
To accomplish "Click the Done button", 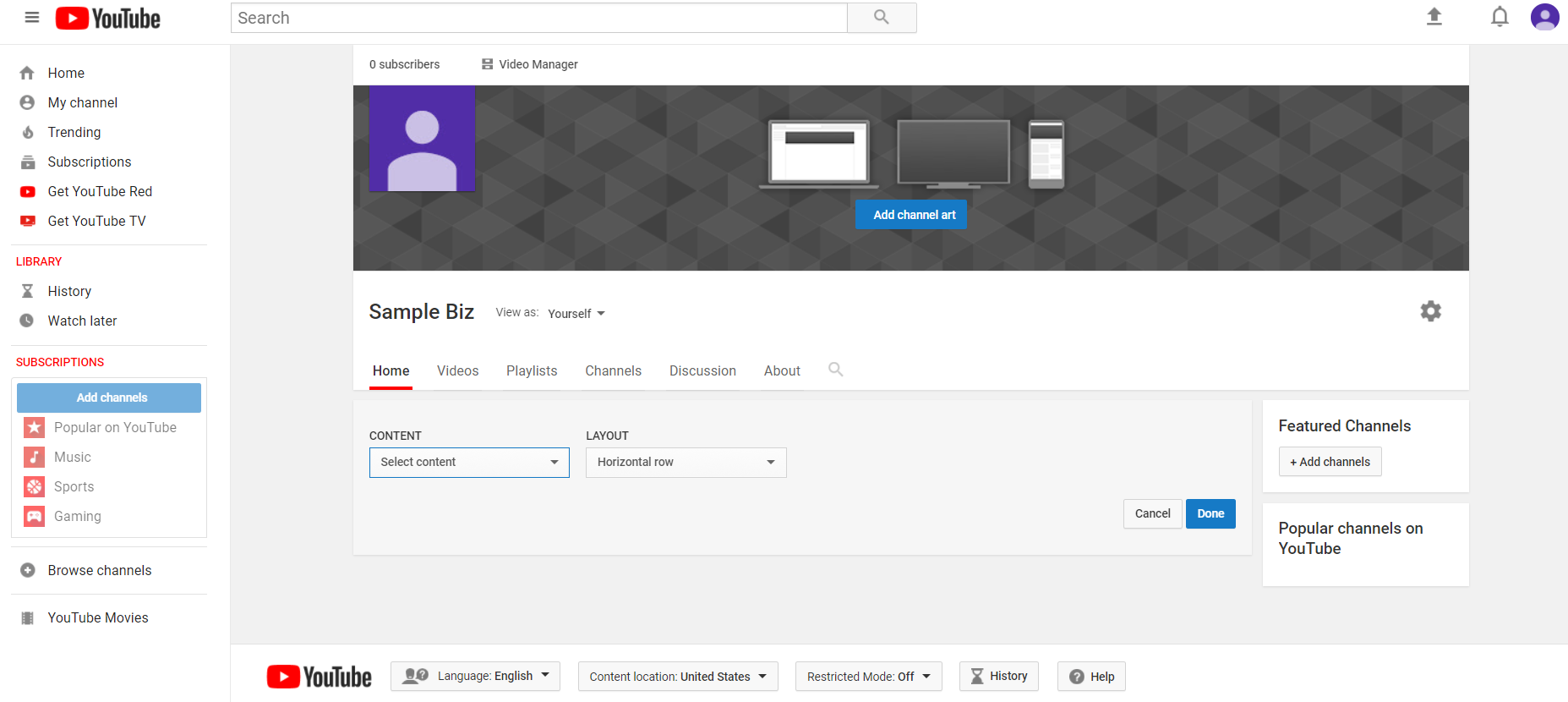I will [x=1210, y=514].
